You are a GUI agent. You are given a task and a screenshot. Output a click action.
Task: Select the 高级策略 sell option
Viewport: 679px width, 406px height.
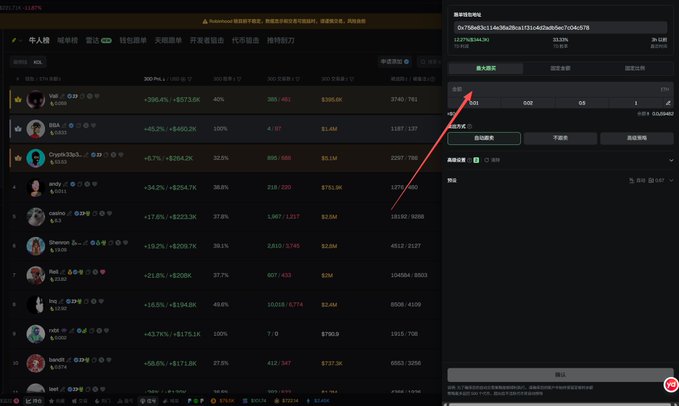coord(637,138)
